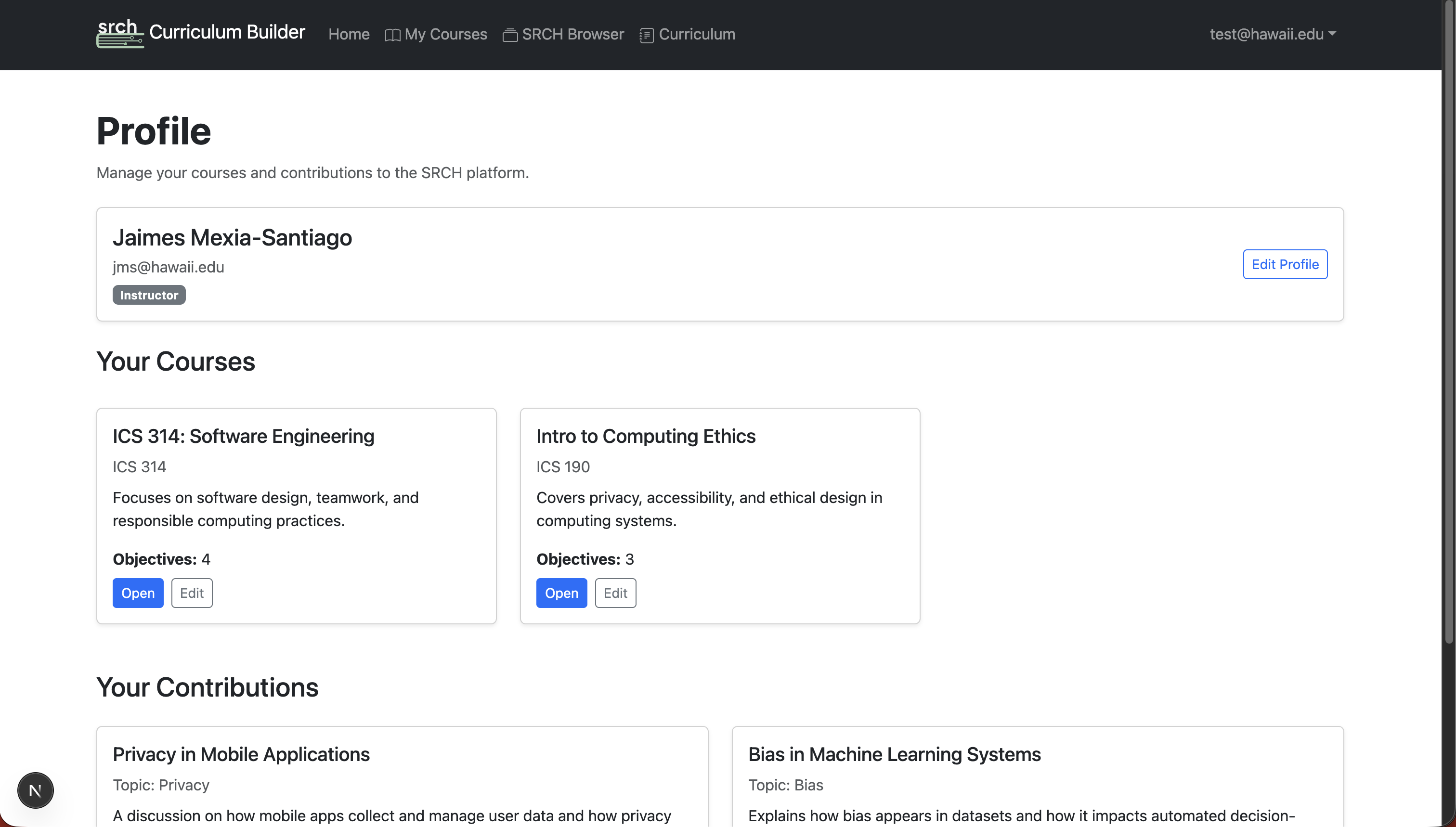Go to the Home nav item
This screenshot has width=1456, height=827.
[349, 34]
